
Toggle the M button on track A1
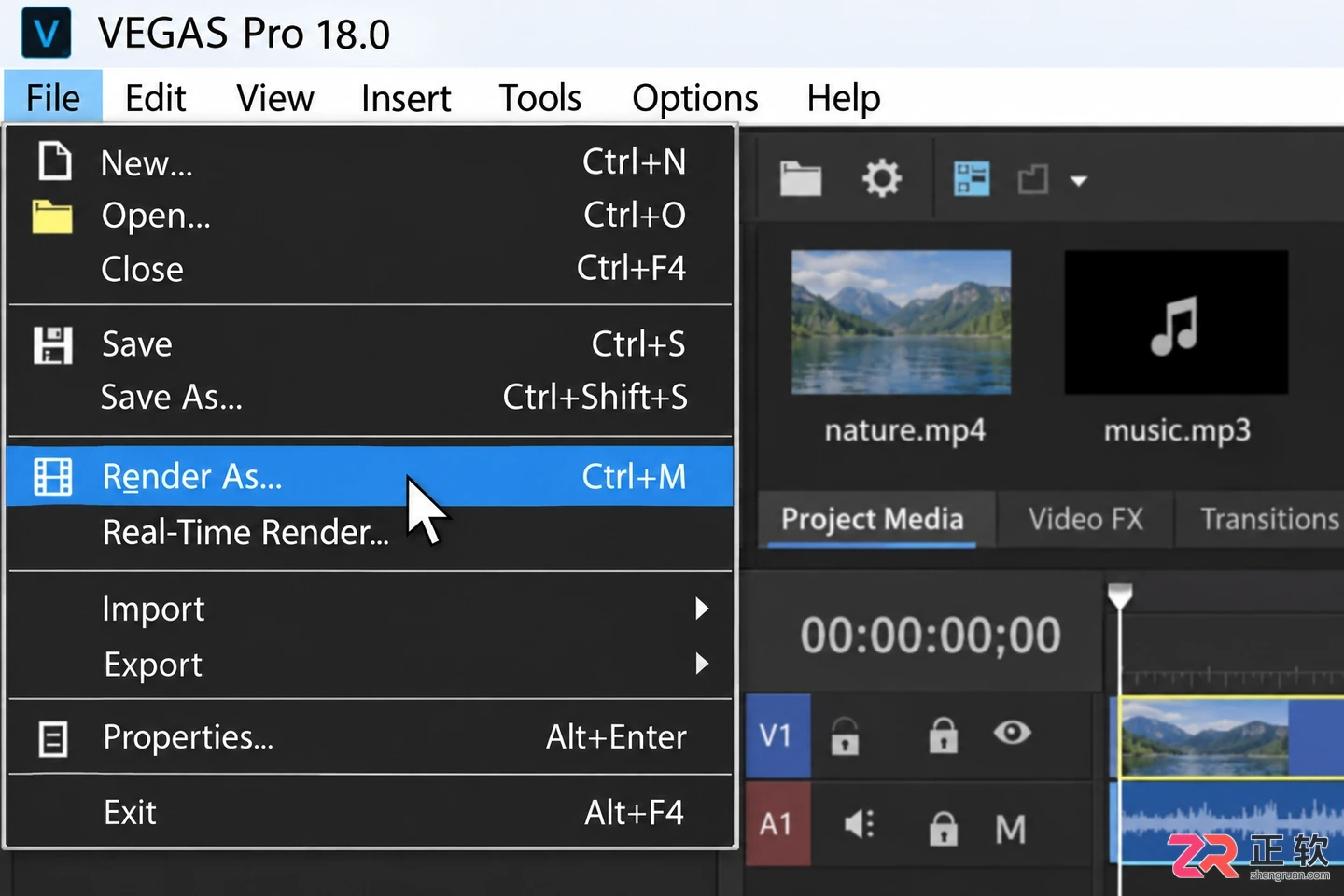click(1010, 829)
